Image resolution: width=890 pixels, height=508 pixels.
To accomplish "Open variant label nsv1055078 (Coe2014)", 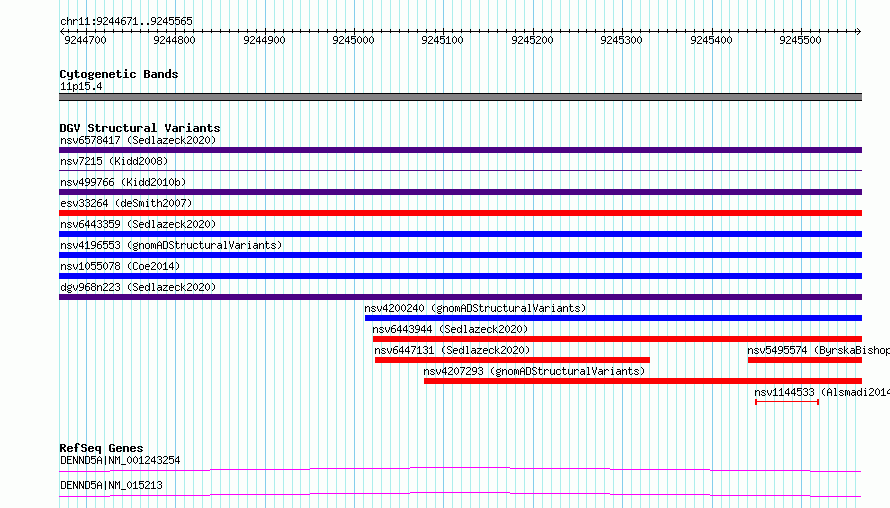I will pyautogui.click(x=120, y=266).
